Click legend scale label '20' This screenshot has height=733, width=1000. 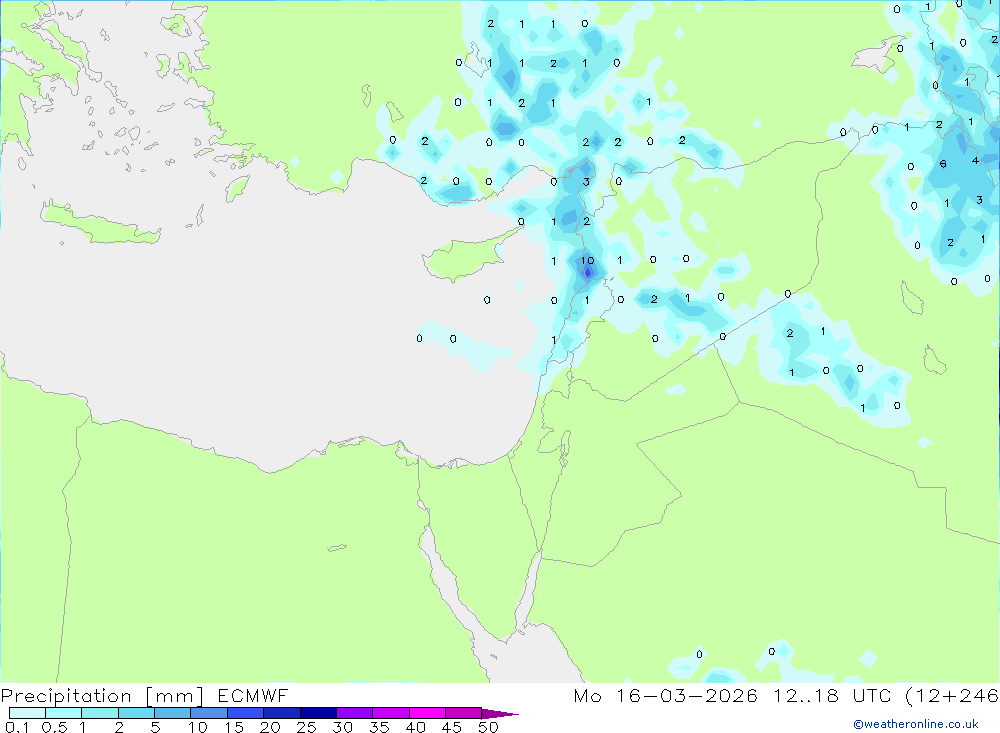click(270, 727)
